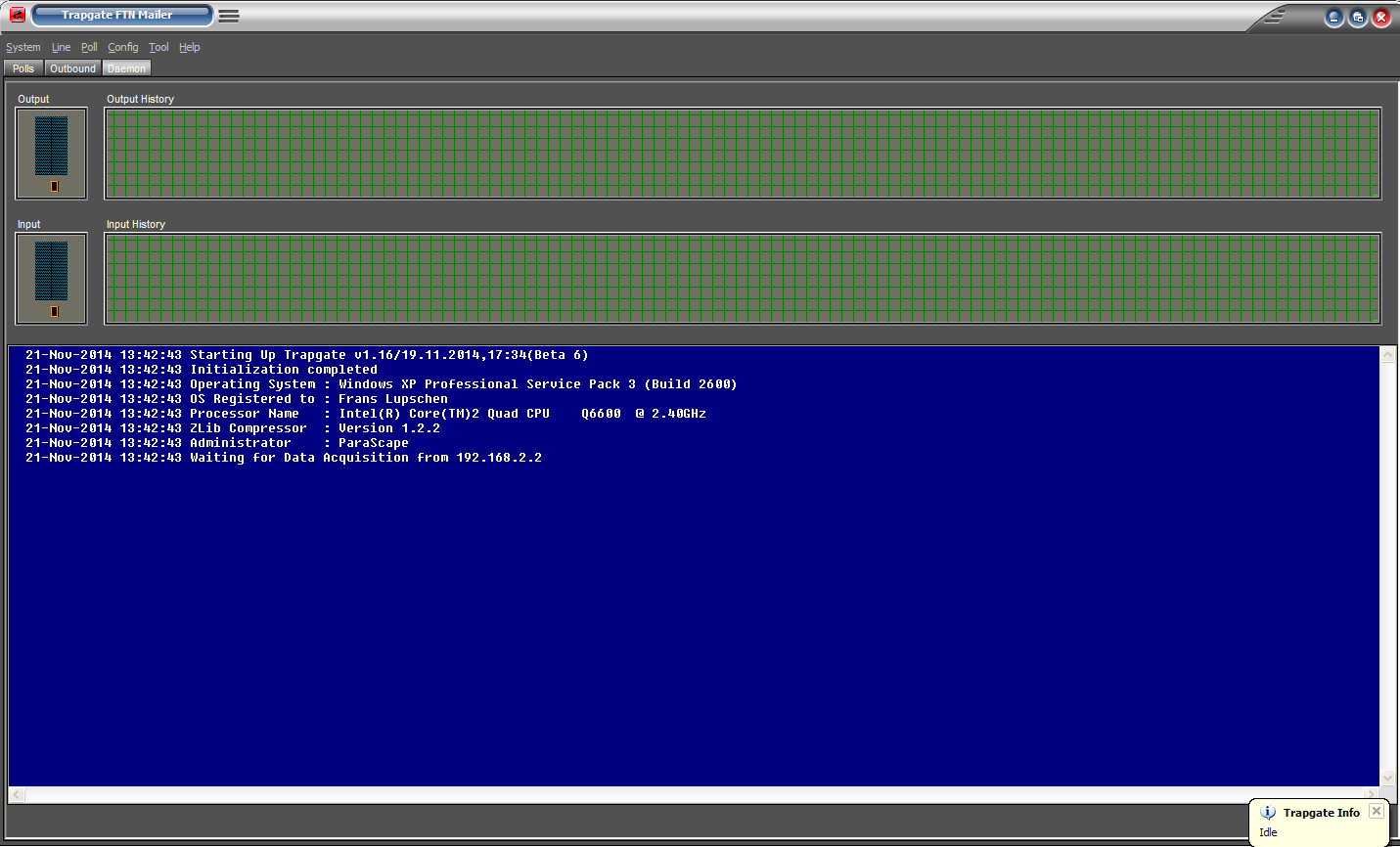Click the log horizontal scrollbar left arrow

click(17, 795)
